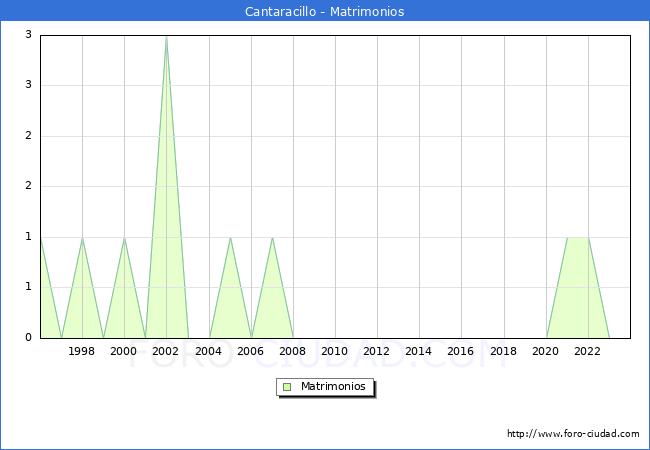Viewport: 650px width, 450px height.
Task: Select the 2020 x-axis year label
Action: click(x=545, y=351)
